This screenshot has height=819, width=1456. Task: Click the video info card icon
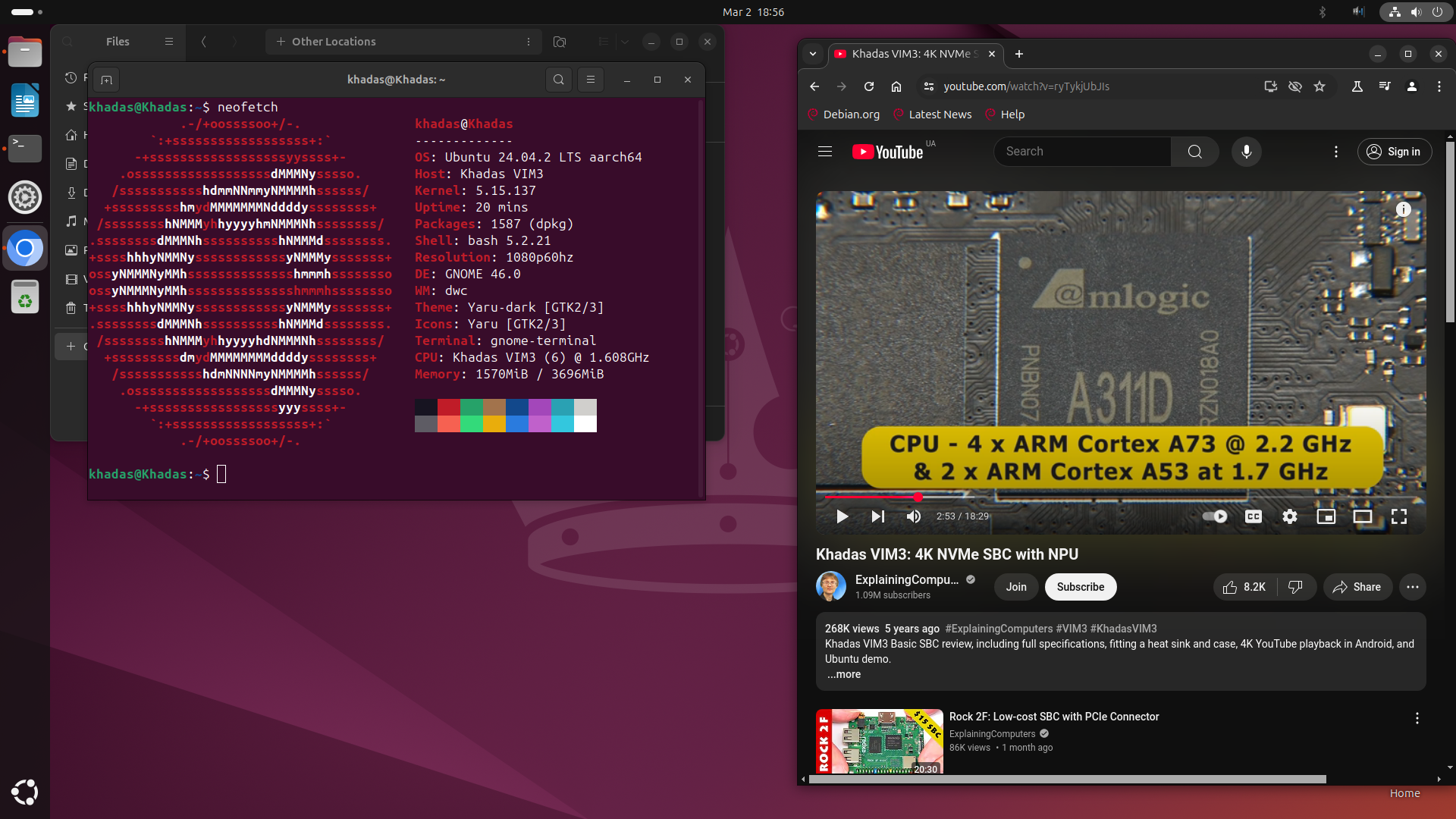1404,209
